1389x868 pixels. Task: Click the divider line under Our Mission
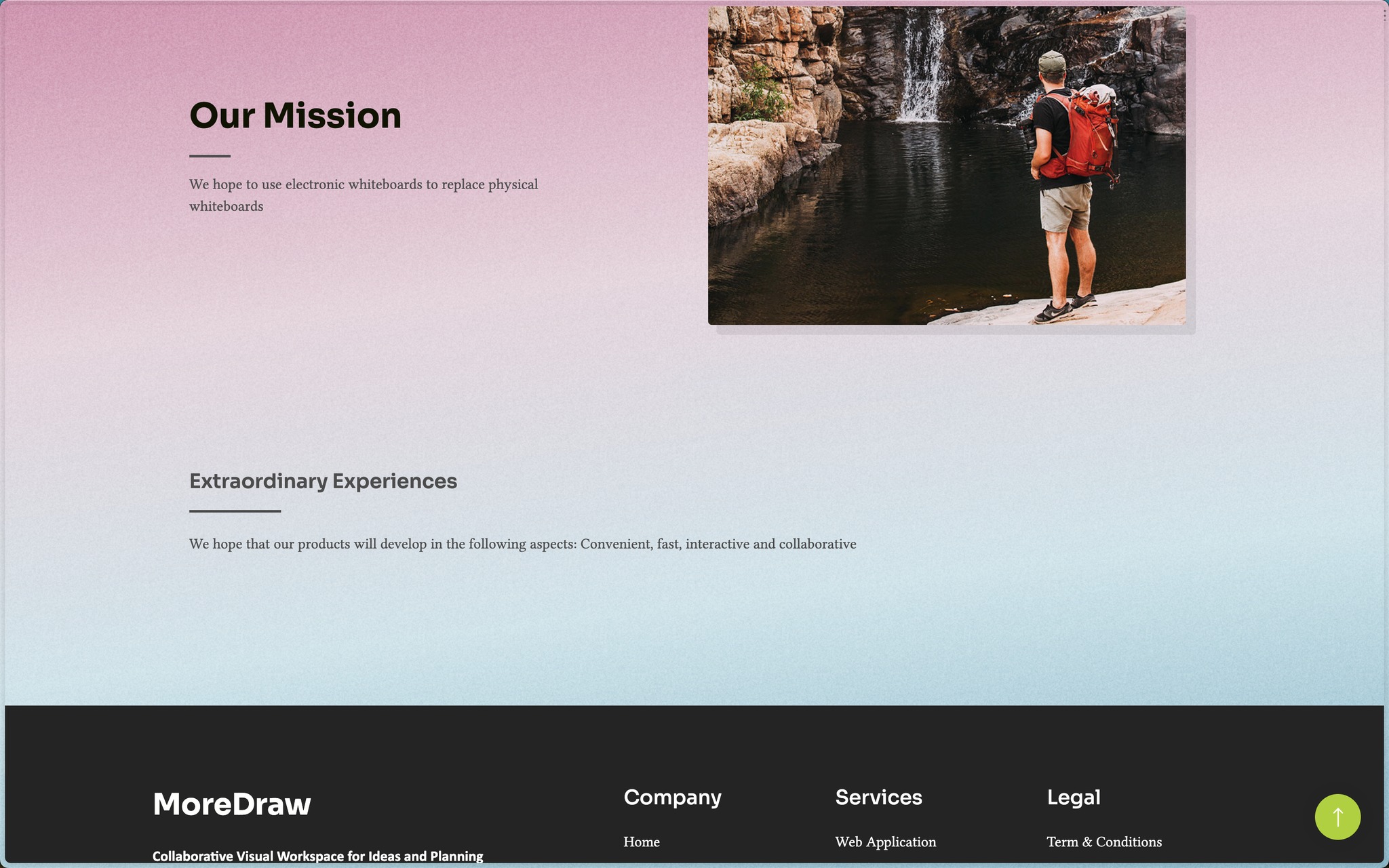210,156
